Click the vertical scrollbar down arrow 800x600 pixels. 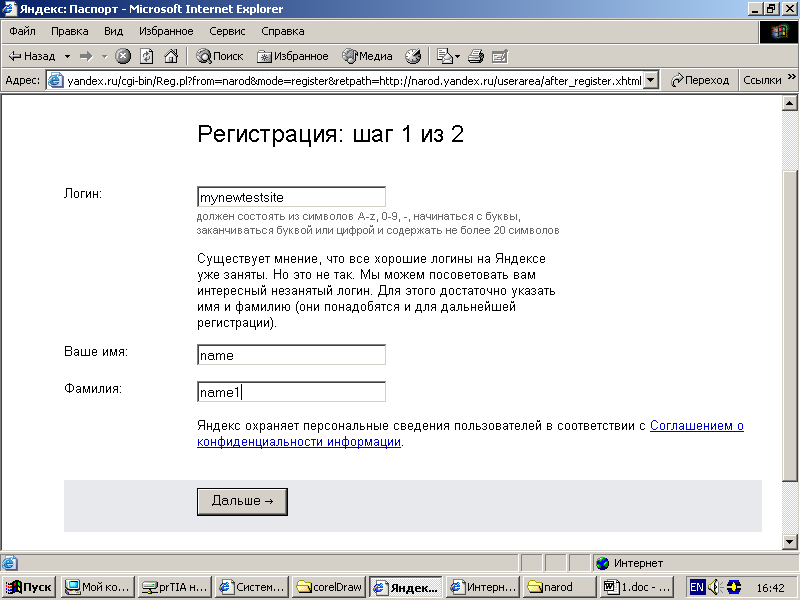[x=790, y=542]
